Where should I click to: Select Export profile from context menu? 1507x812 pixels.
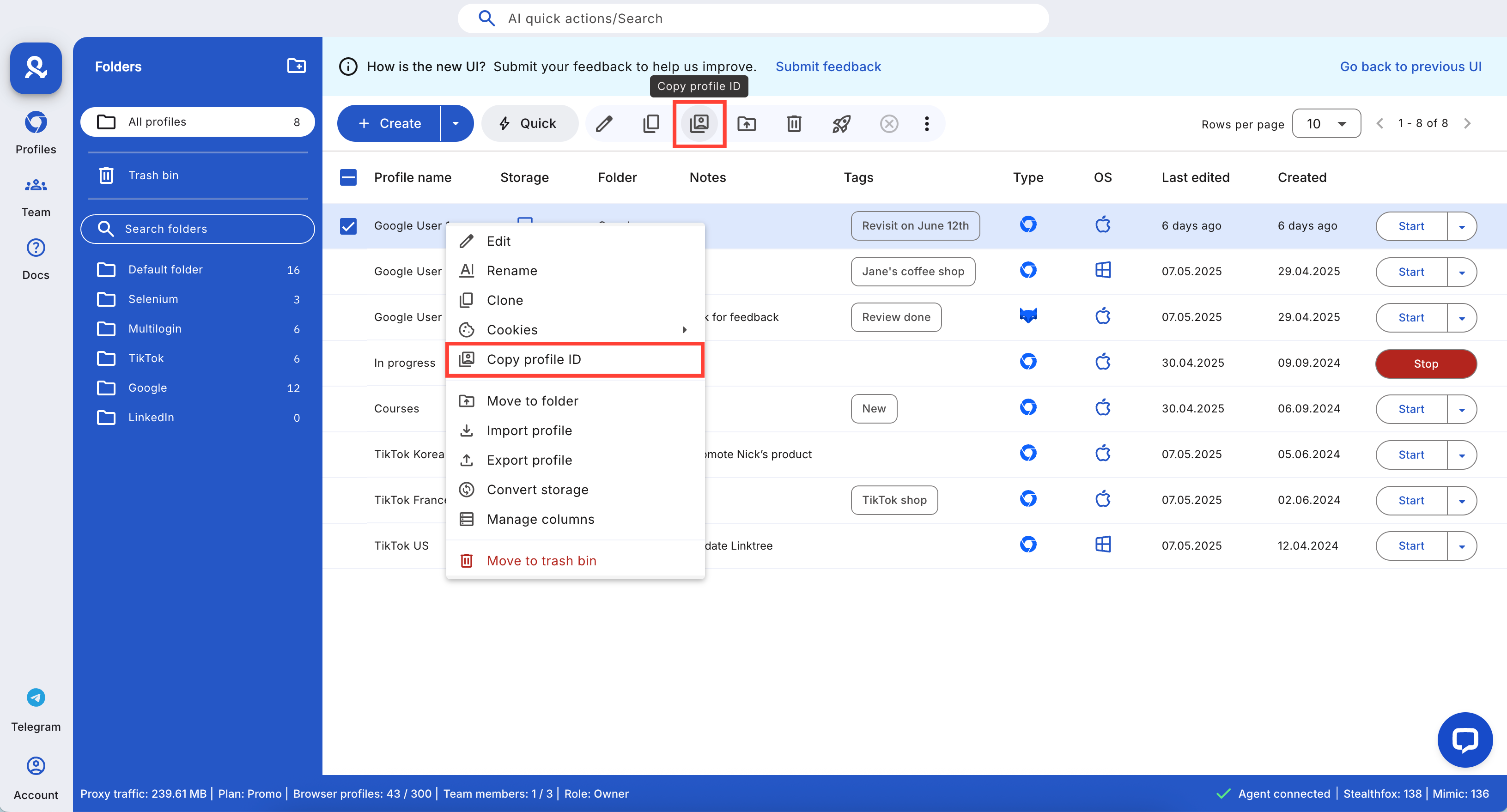529,460
